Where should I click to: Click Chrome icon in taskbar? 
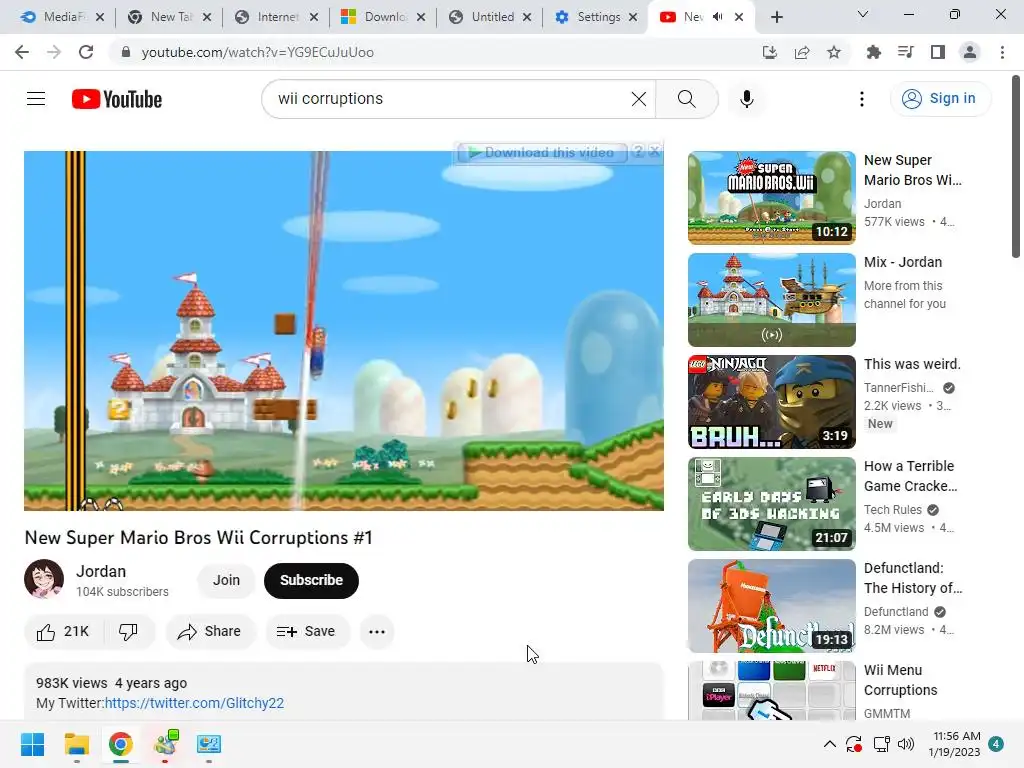point(120,744)
